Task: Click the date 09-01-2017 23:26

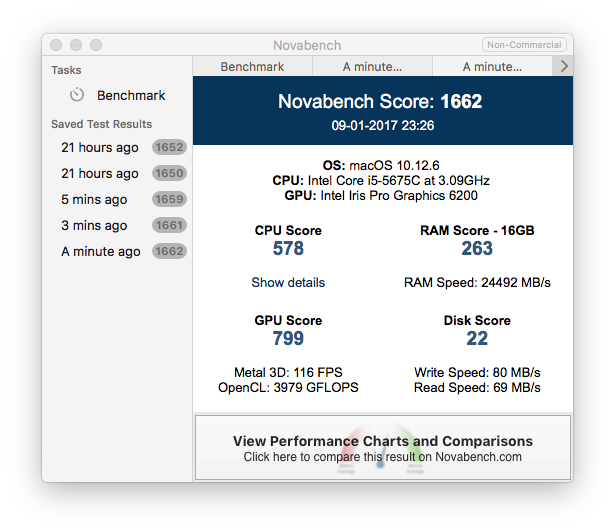Action: click(x=383, y=126)
